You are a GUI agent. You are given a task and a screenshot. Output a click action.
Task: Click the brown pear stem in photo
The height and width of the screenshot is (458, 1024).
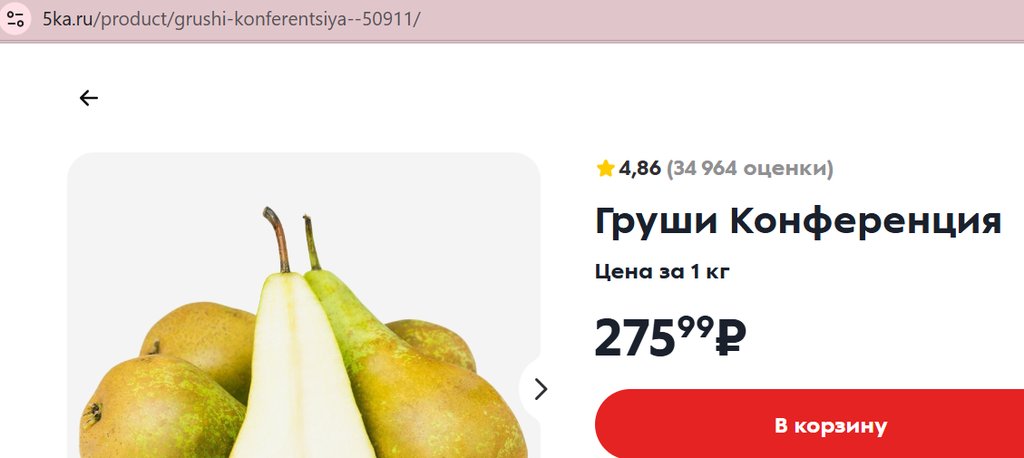278,239
